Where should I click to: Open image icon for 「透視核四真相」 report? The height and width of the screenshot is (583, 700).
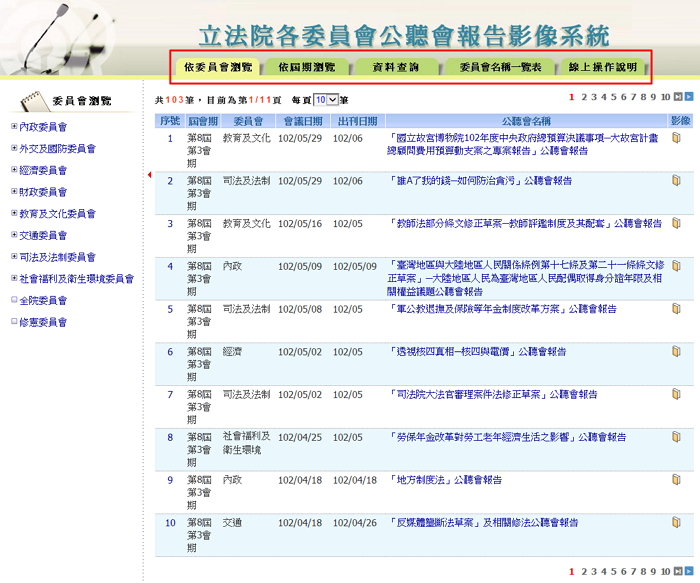(x=676, y=352)
